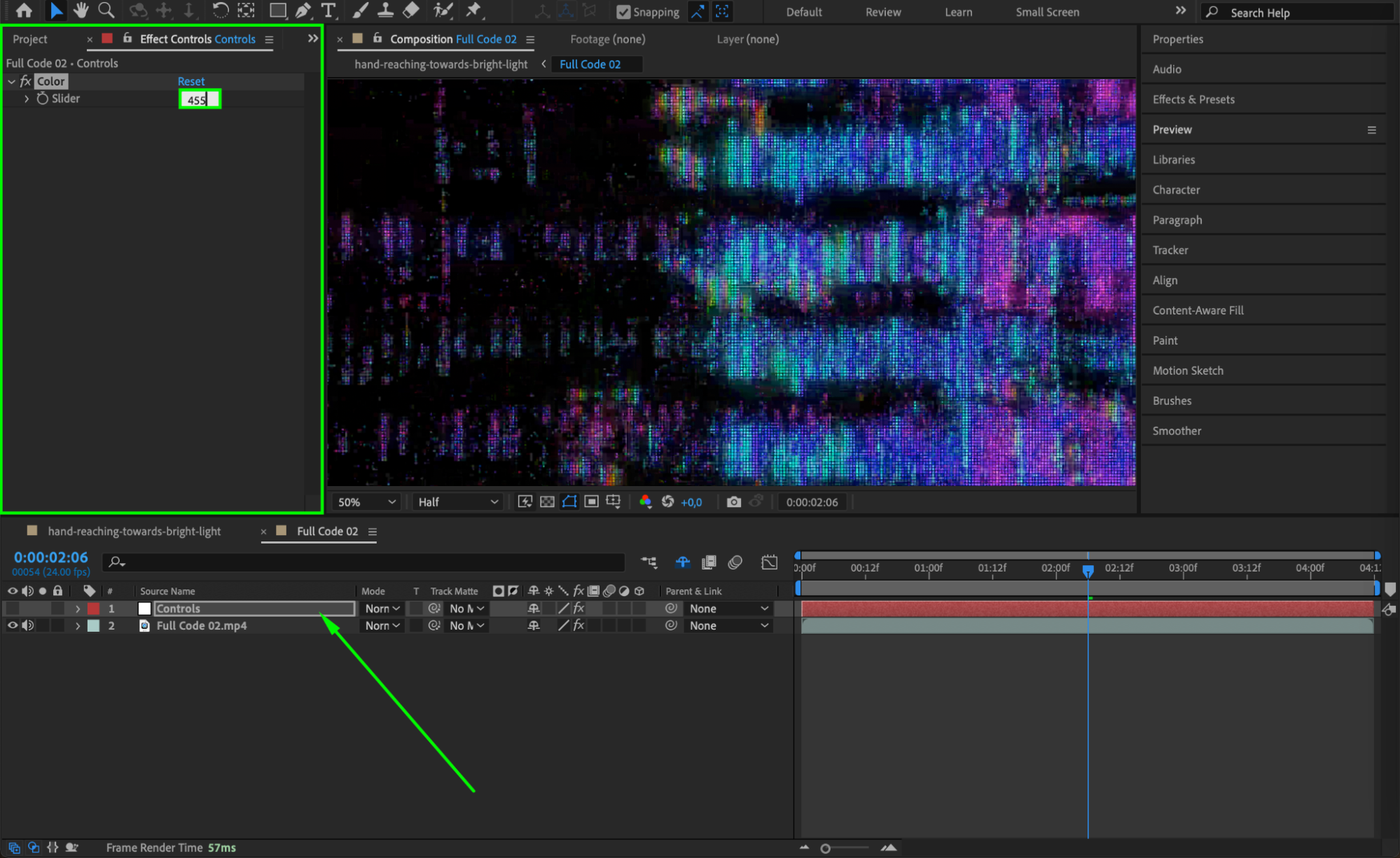Select the Pen tool
The width and height of the screenshot is (1400, 858).
tap(303, 11)
